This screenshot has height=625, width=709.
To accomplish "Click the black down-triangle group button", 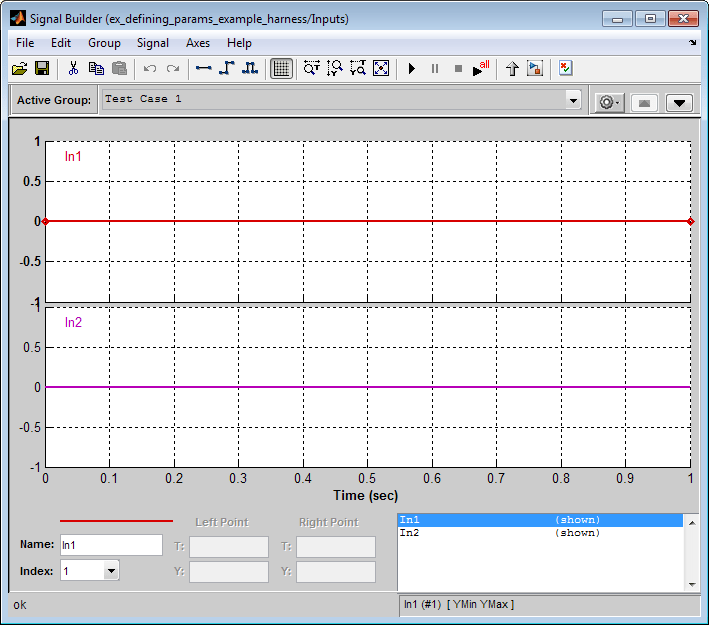I will tap(679, 103).
